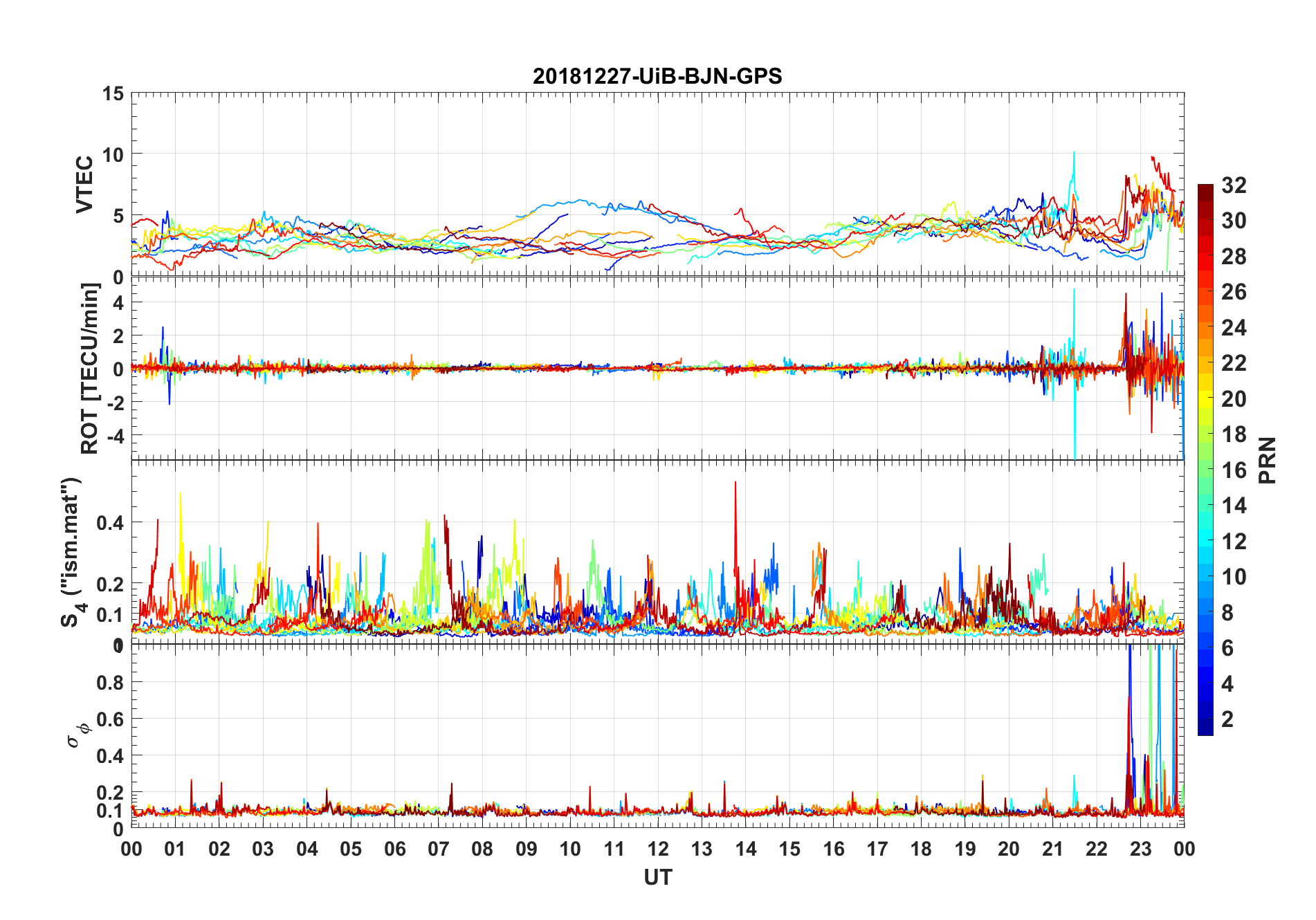Click the 0.1 tick on the S4 axis
Viewport: 1316px width, 920px height.
click(x=110, y=615)
